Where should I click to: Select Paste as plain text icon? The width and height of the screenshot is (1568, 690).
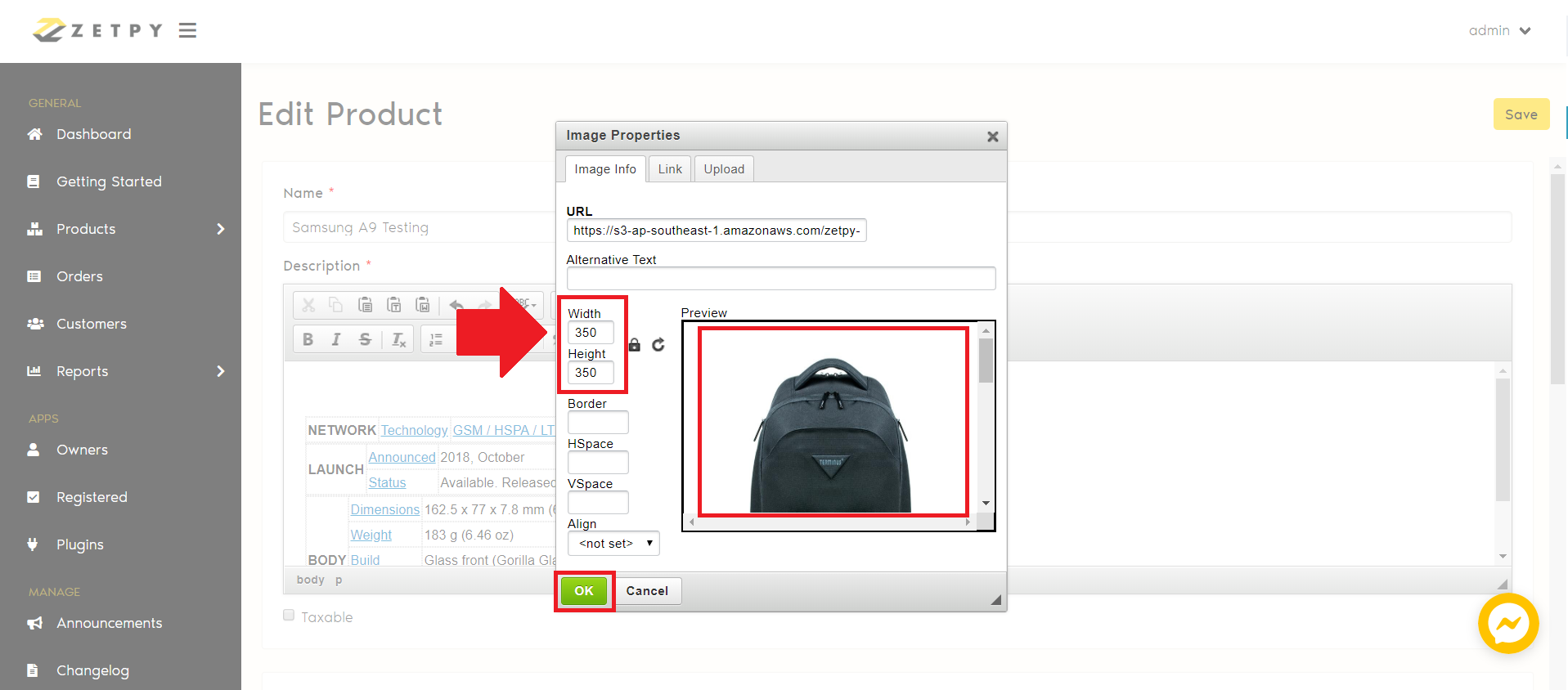pos(393,305)
